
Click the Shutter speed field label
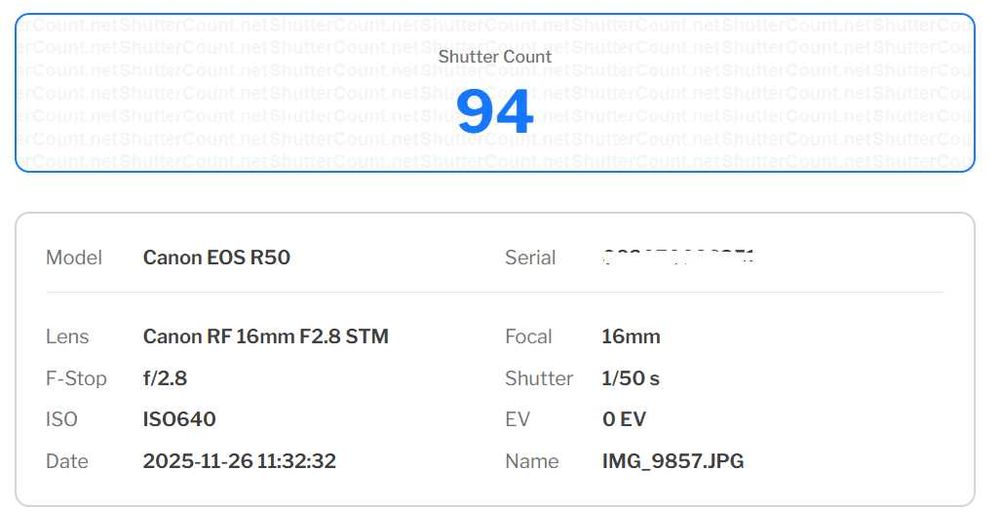(539, 379)
